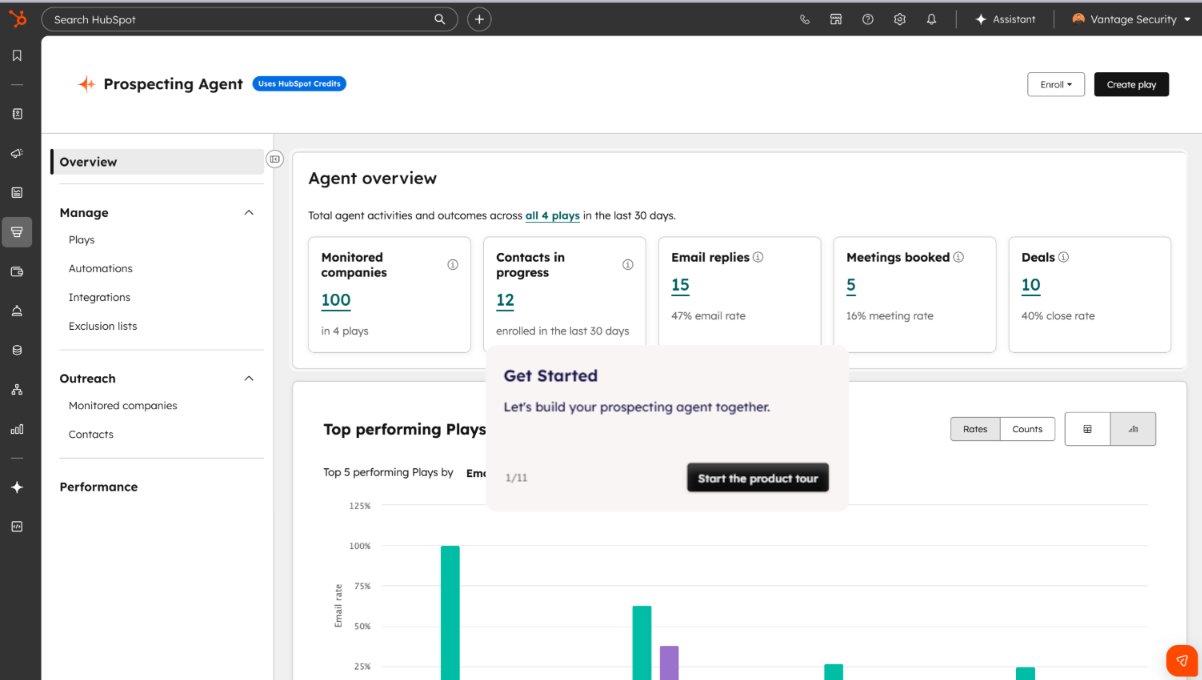Screen dimensions: 1202x680
Task: Open the Help question-mark icon
Action: click(x=868, y=19)
